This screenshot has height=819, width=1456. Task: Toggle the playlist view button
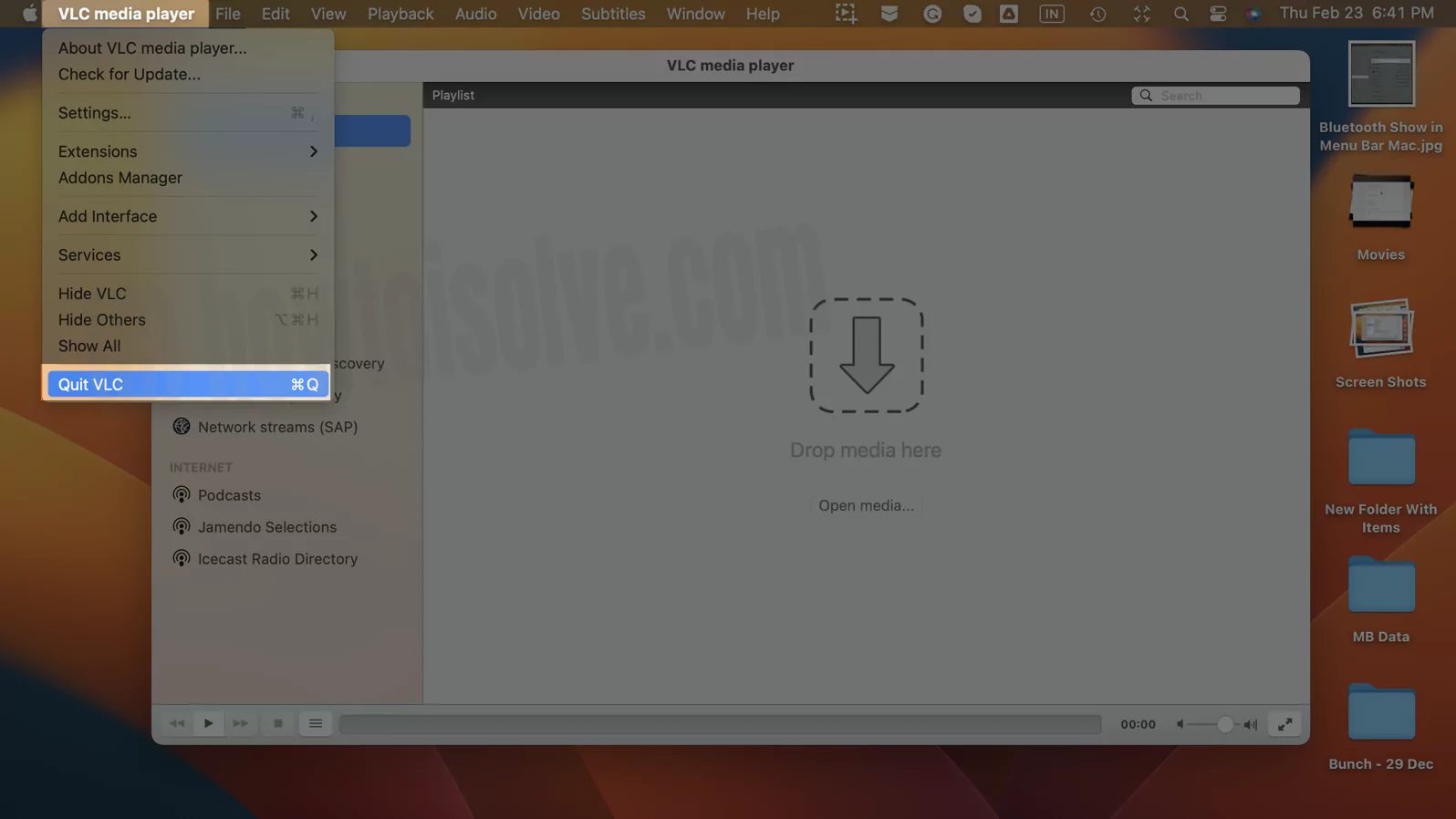point(316,723)
